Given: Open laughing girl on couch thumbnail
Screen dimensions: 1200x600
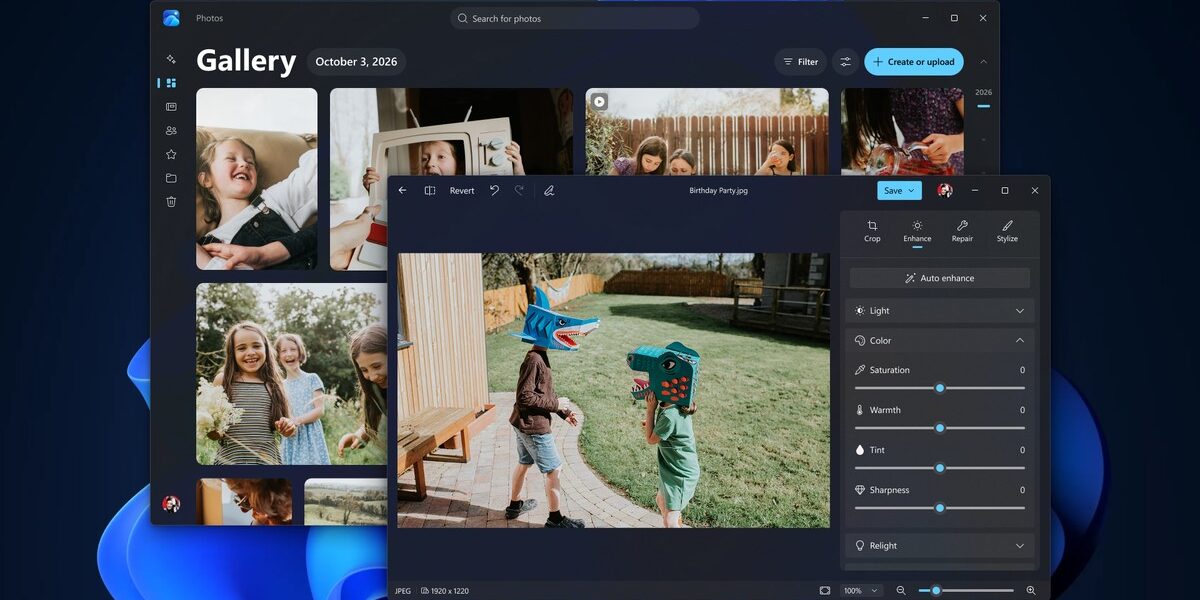Looking at the screenshot, I should (257, 179).
